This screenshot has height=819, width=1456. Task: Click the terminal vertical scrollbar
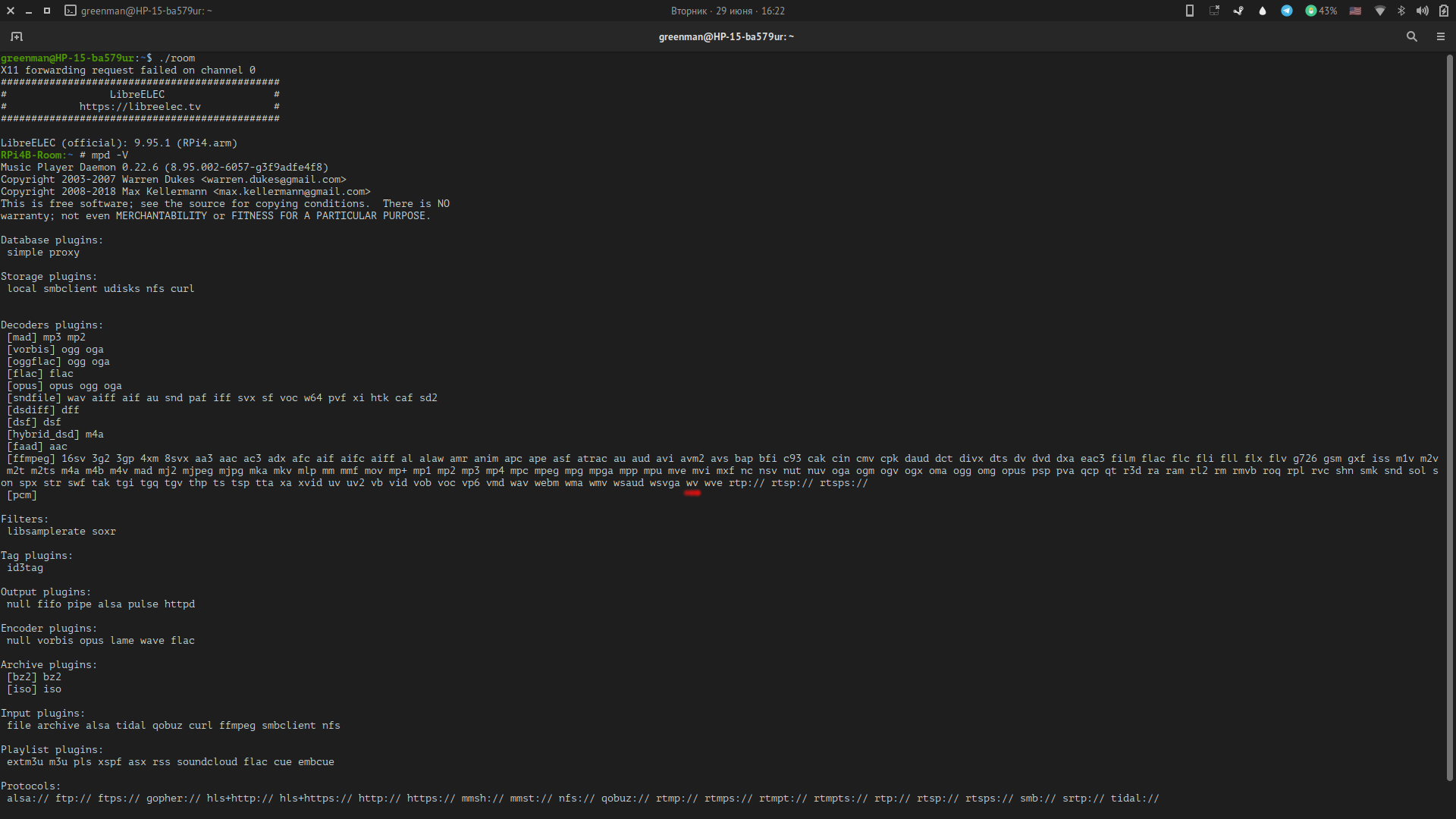click(1449, 417)
